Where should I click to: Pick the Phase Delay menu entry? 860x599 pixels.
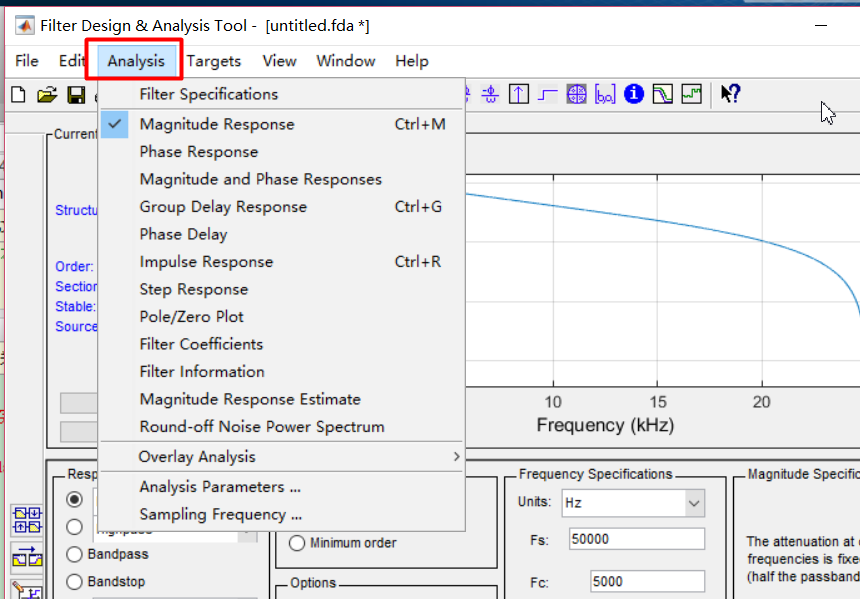point(282,234)
